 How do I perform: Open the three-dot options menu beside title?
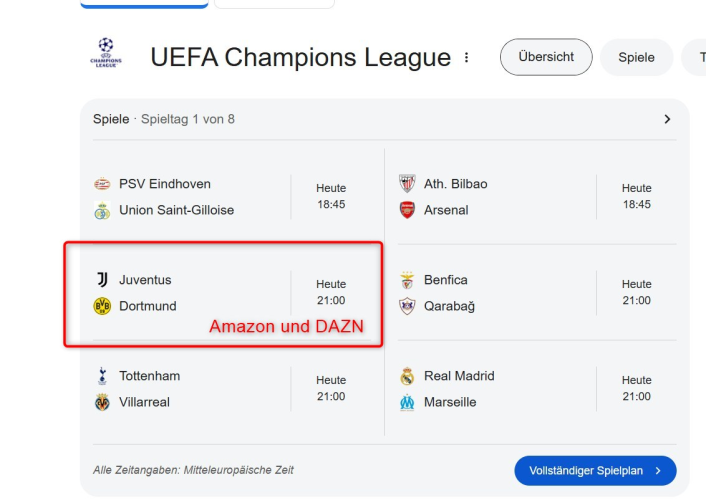(x=466, y=57)
